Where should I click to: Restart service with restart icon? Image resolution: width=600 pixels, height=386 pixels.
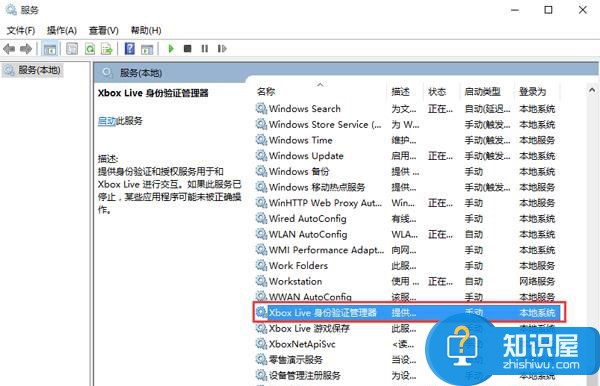click(222, 49)
